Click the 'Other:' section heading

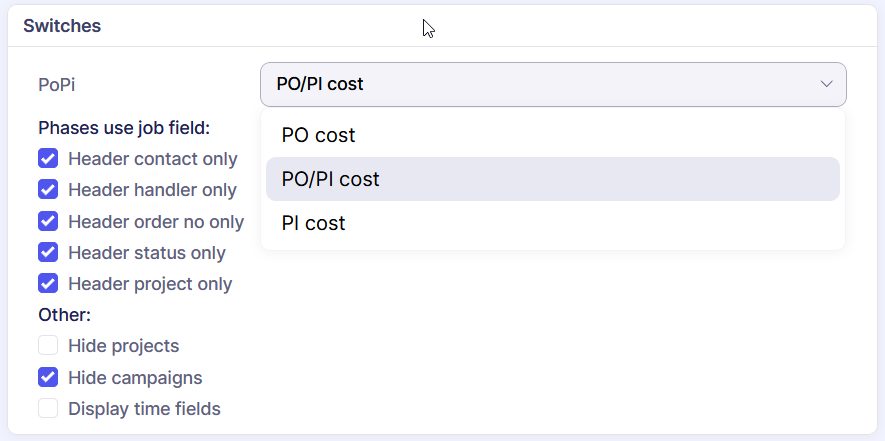64,315
